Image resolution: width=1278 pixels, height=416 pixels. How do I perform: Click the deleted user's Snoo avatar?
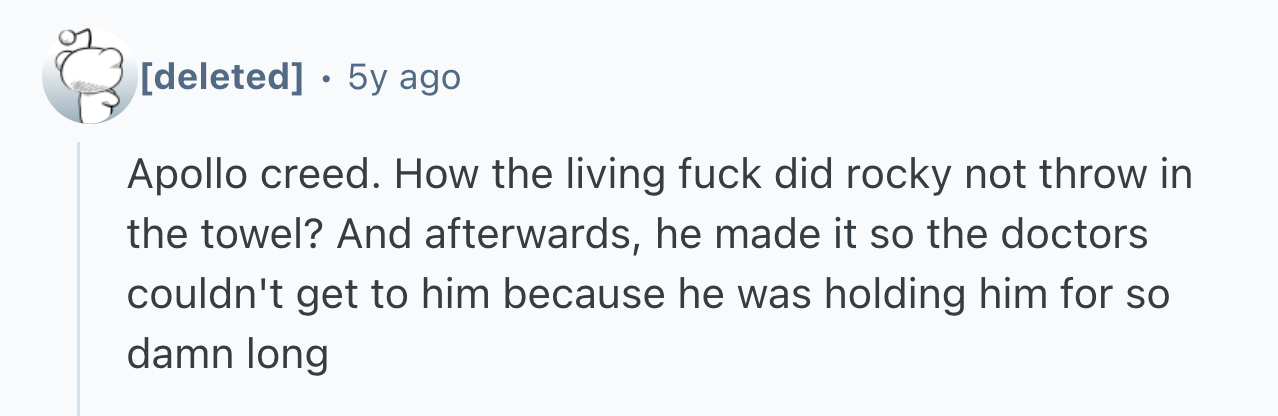[89, 76]
